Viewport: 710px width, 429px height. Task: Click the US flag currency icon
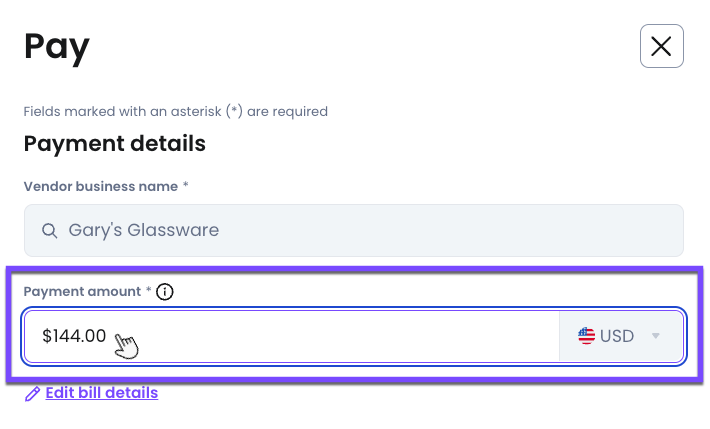(587, 336)
